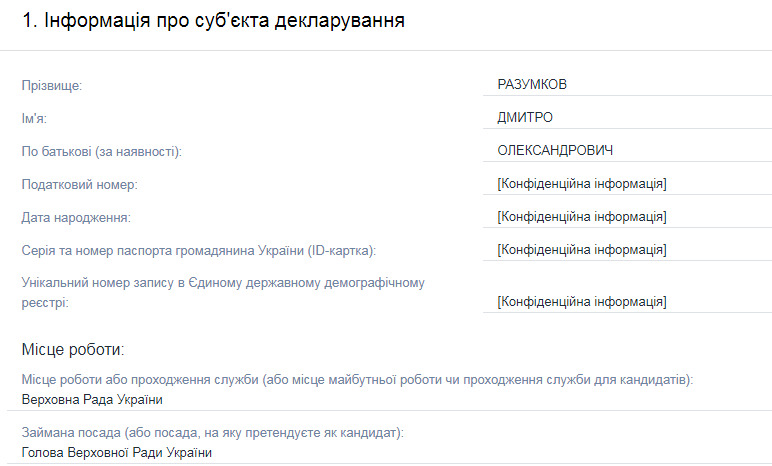Click the Податковий номер label

tap(80, 185)
